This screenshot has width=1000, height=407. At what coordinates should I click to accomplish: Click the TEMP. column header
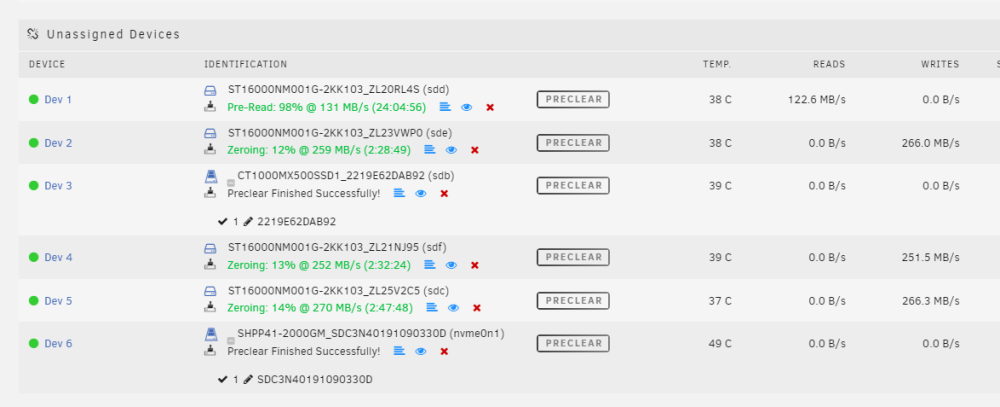pos(717,64)
